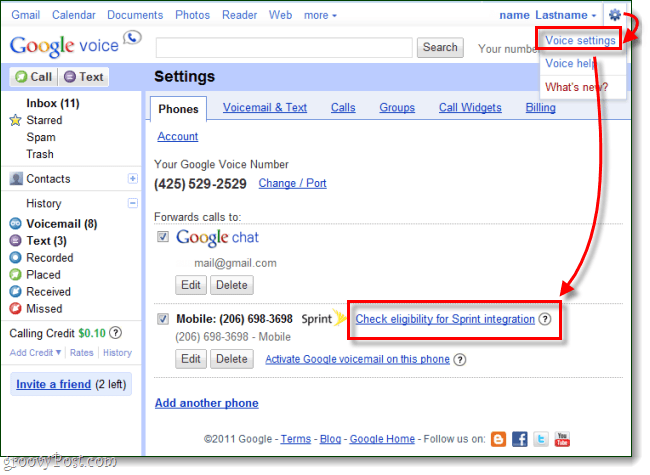Open Web in top navigation
Viewport: 650px width, 475px height.
(280, 15)
